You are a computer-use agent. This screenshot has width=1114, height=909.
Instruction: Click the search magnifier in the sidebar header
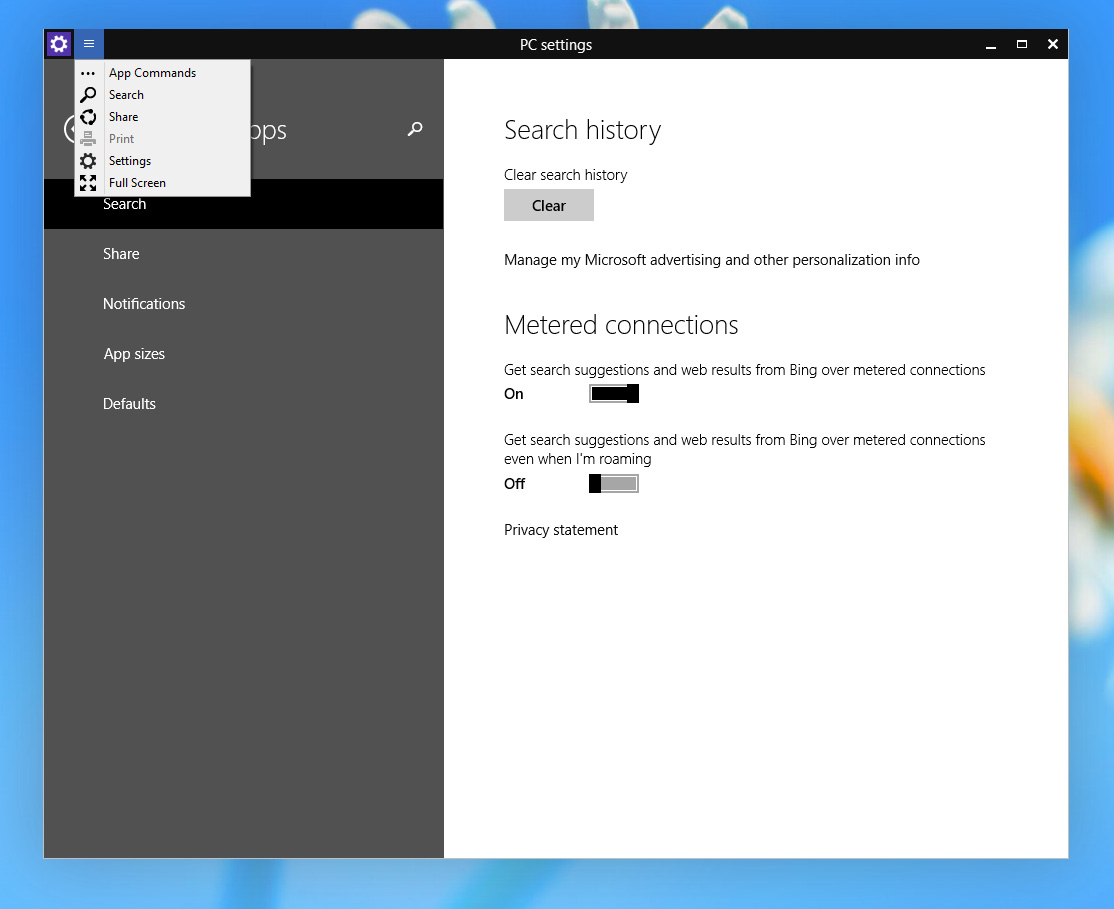tap(414, 129)
